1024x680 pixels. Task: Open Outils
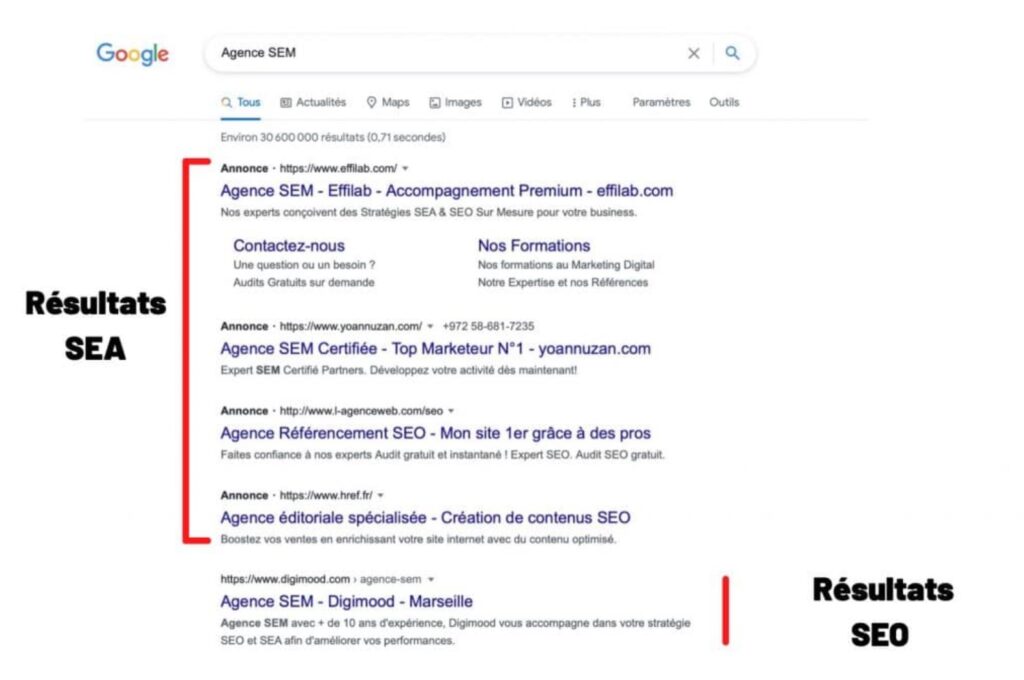click(724, 103)
